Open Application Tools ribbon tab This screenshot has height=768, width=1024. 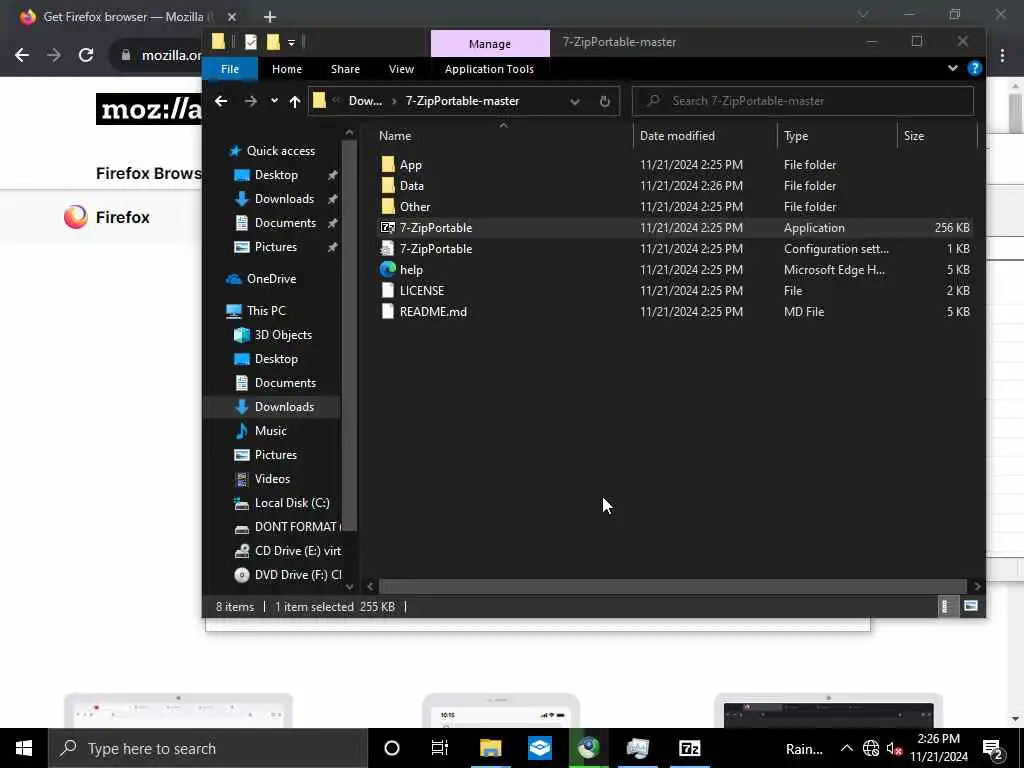489,69
